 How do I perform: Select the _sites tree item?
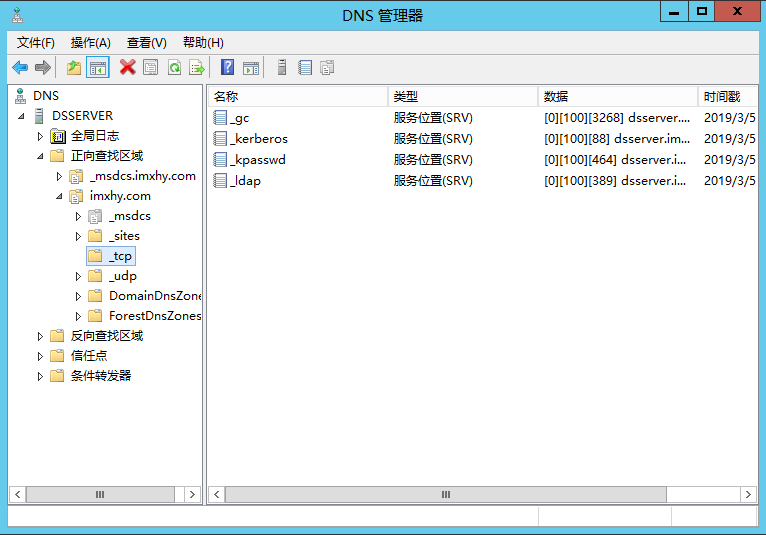coord(125,236)
